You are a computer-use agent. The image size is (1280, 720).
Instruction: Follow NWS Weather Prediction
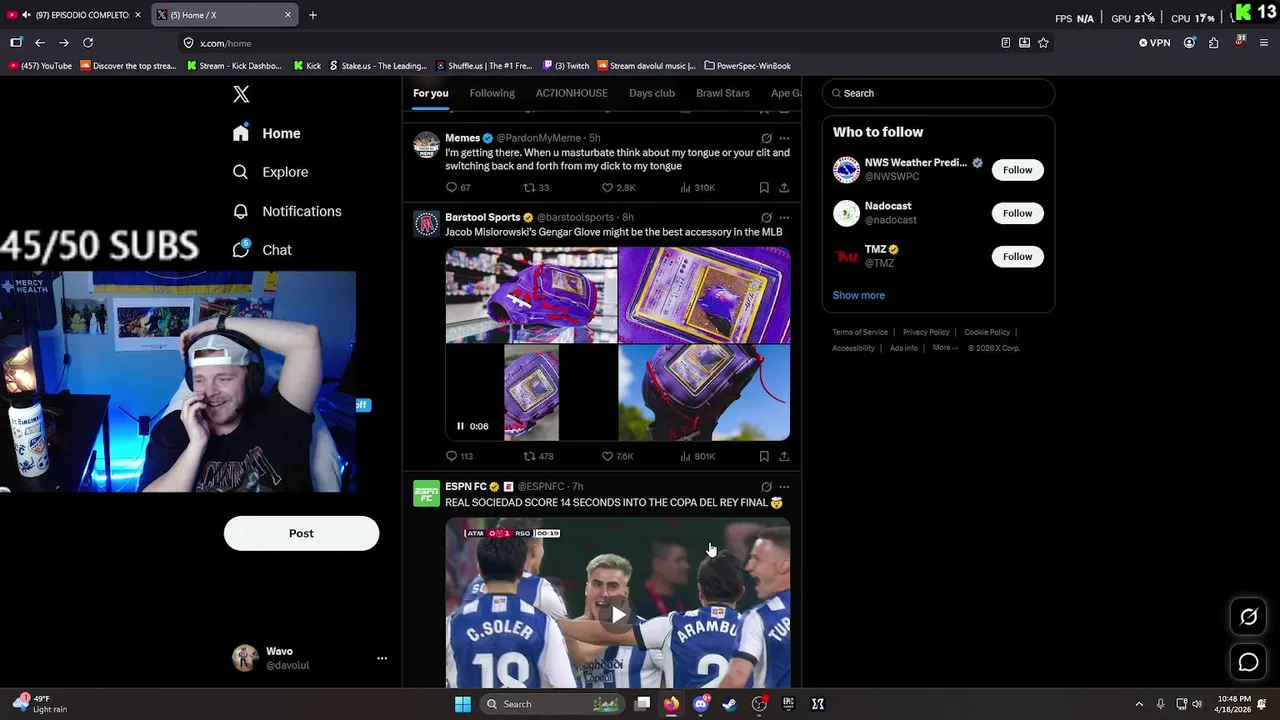coord(1017,170)
